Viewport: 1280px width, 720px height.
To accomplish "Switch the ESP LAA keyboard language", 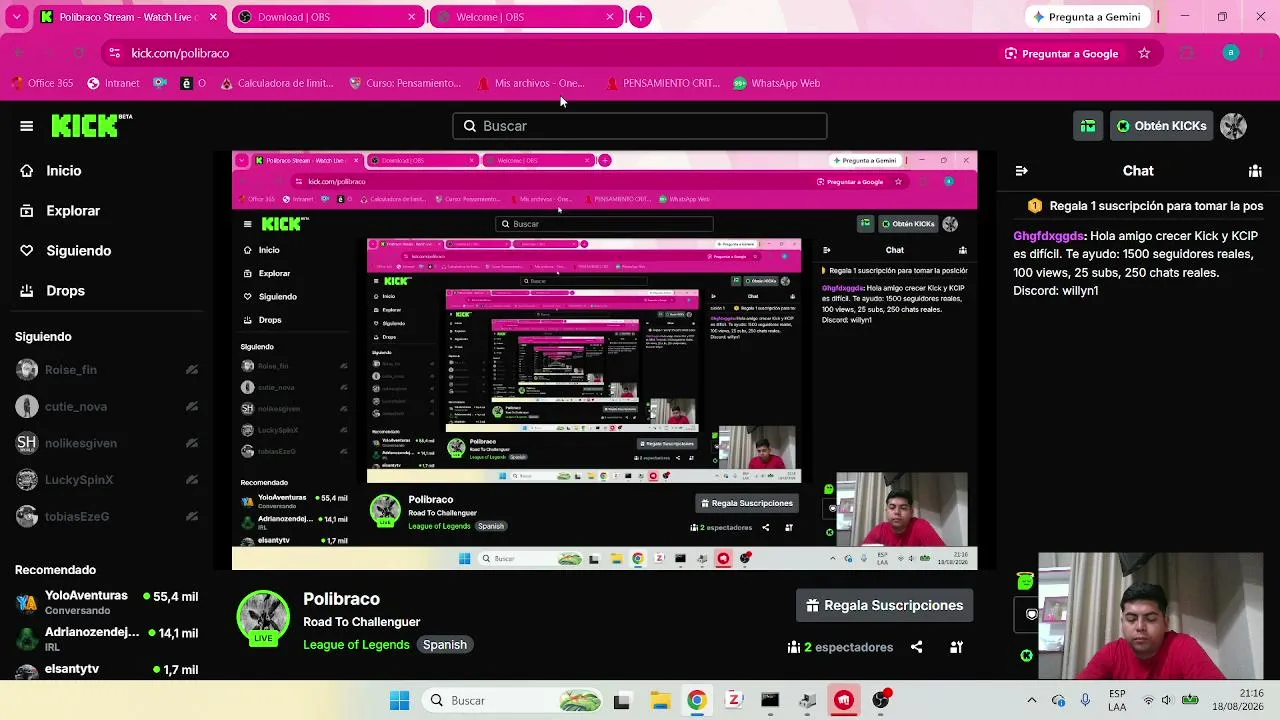I will (1117, 700).
